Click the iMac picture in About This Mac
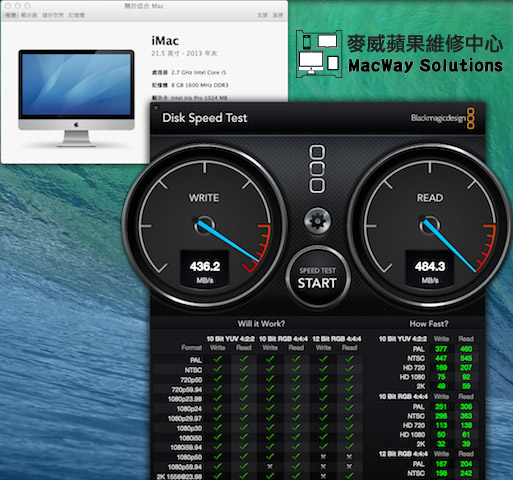 (76, 98)
